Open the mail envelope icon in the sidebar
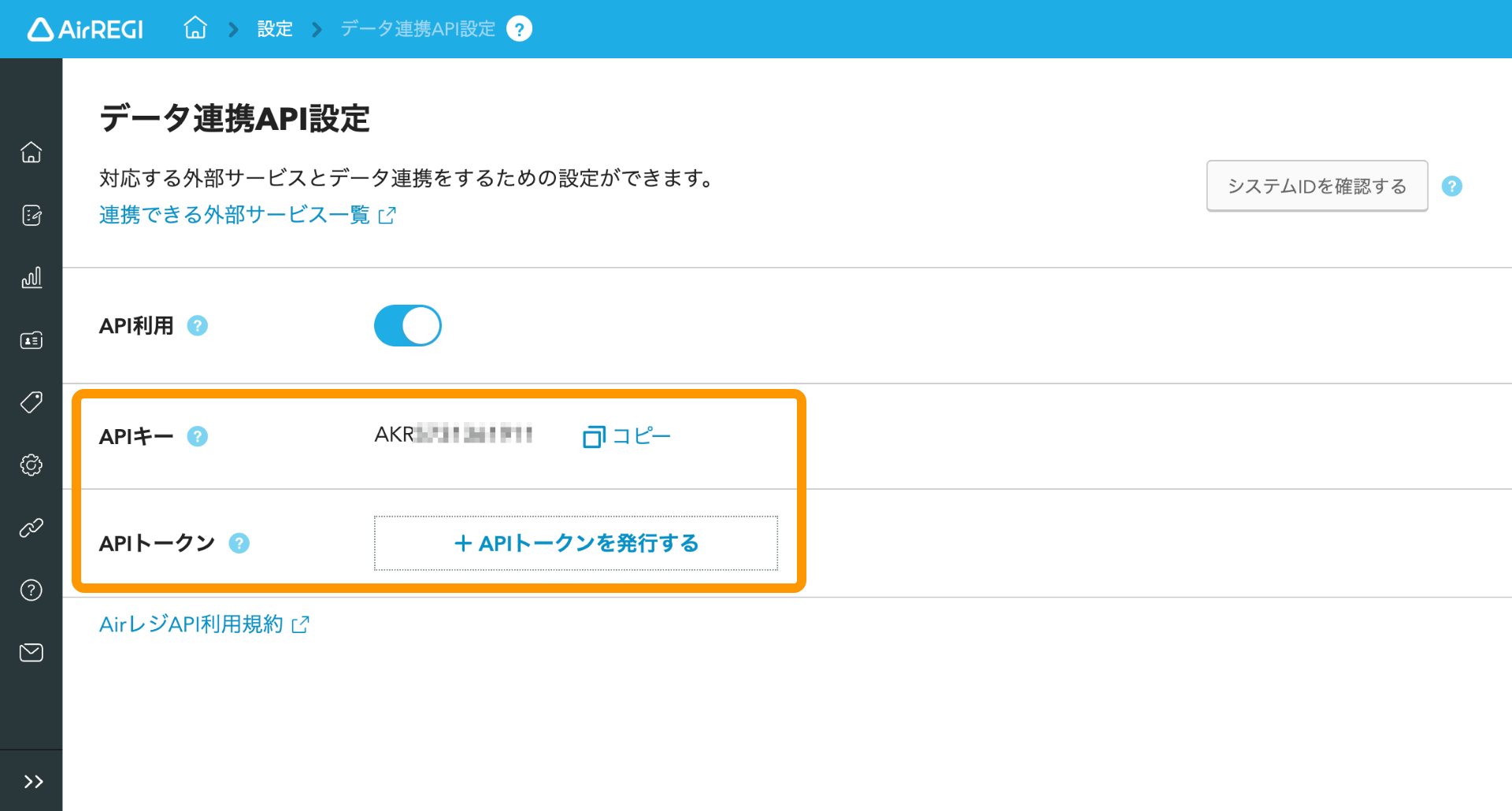The width and height of the screenshot is (1512, 811). (x=31, y=653)
